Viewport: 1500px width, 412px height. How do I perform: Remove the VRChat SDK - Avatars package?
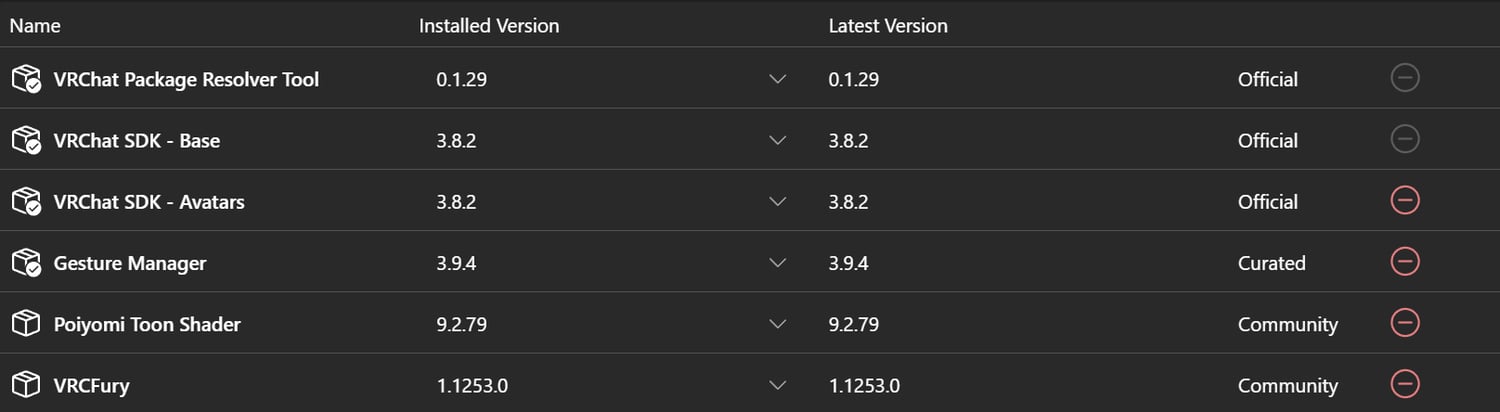pyautogui.click(x=1405, y=201)
